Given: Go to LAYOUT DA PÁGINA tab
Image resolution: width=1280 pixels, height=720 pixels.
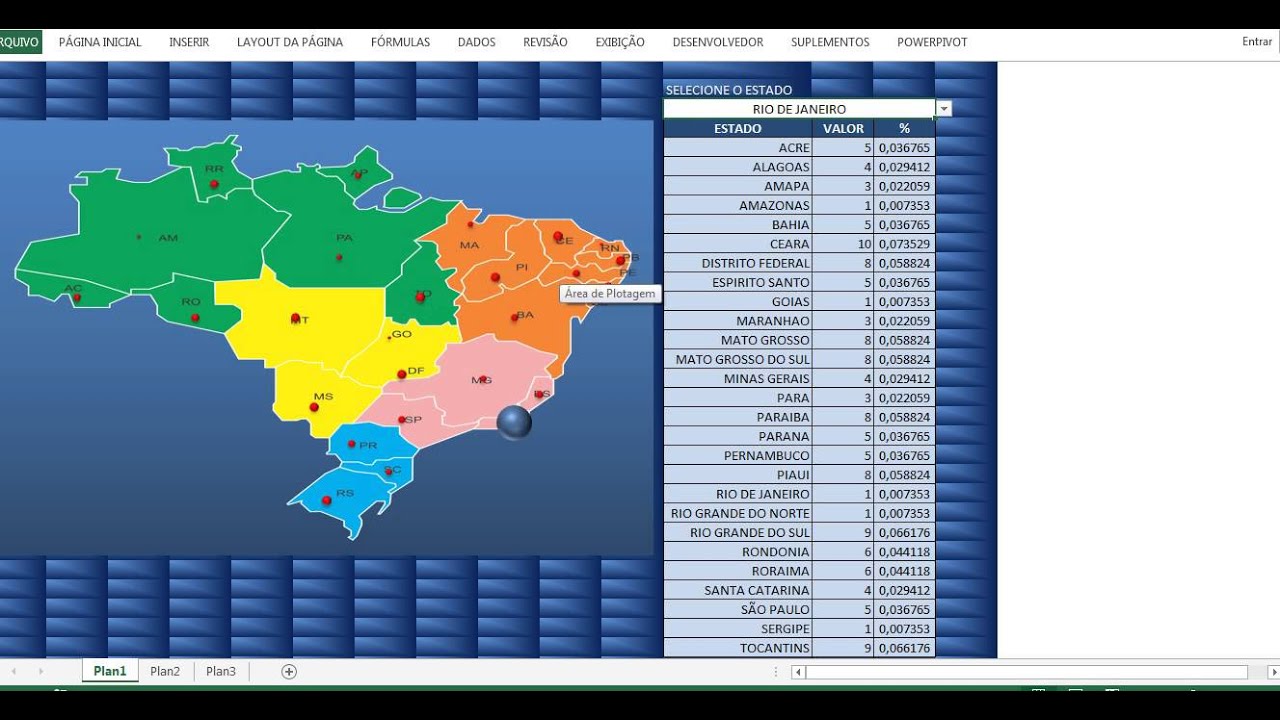Looking at the screenshot, I should click(x=290, y=42).
